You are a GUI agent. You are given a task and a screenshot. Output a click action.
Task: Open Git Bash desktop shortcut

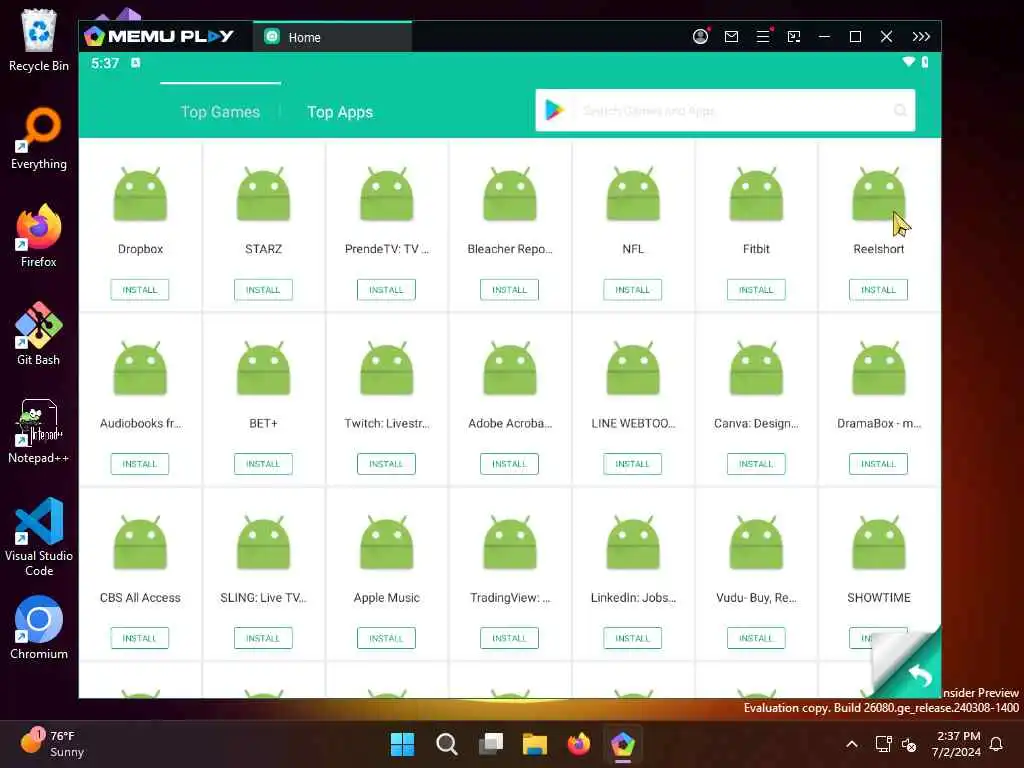click(x=39, y=334)
